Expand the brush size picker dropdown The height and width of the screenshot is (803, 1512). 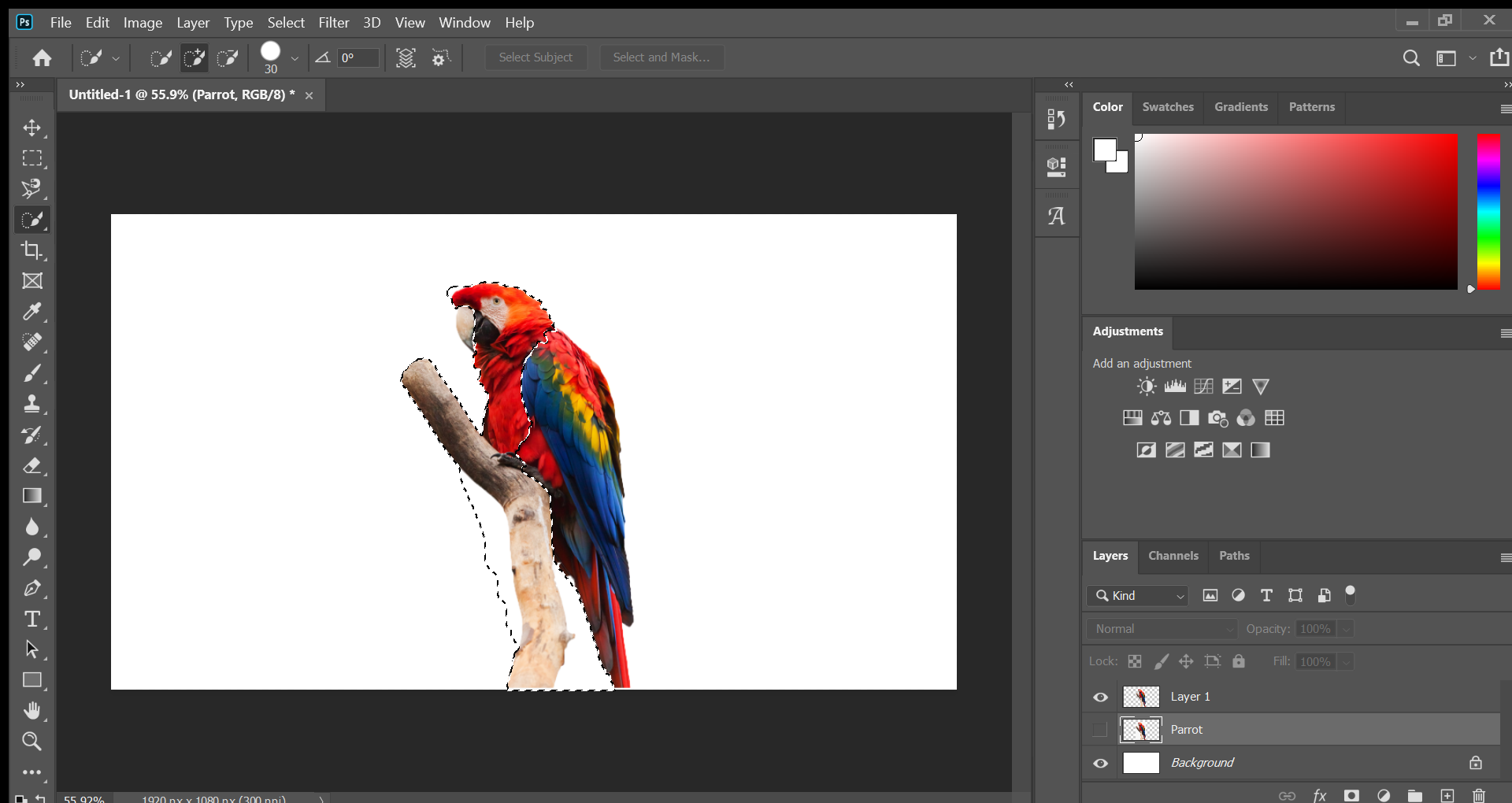click(x=295, y=58)
